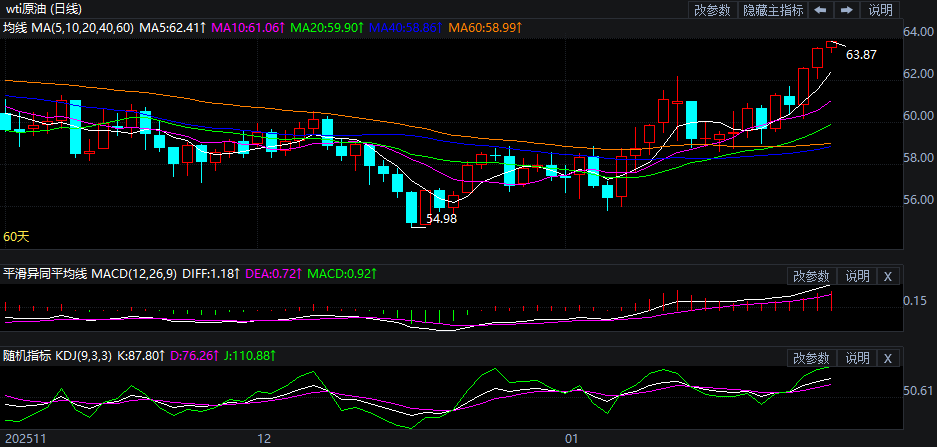Select the 平滑异同平均线 MACD(12,26,9) label

coord(91,273)
